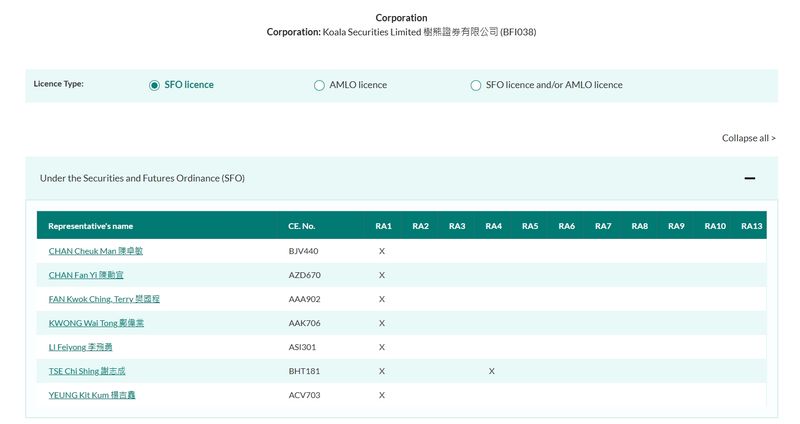Click the Licence Type label
800x424 pixels.
[58, 84]
